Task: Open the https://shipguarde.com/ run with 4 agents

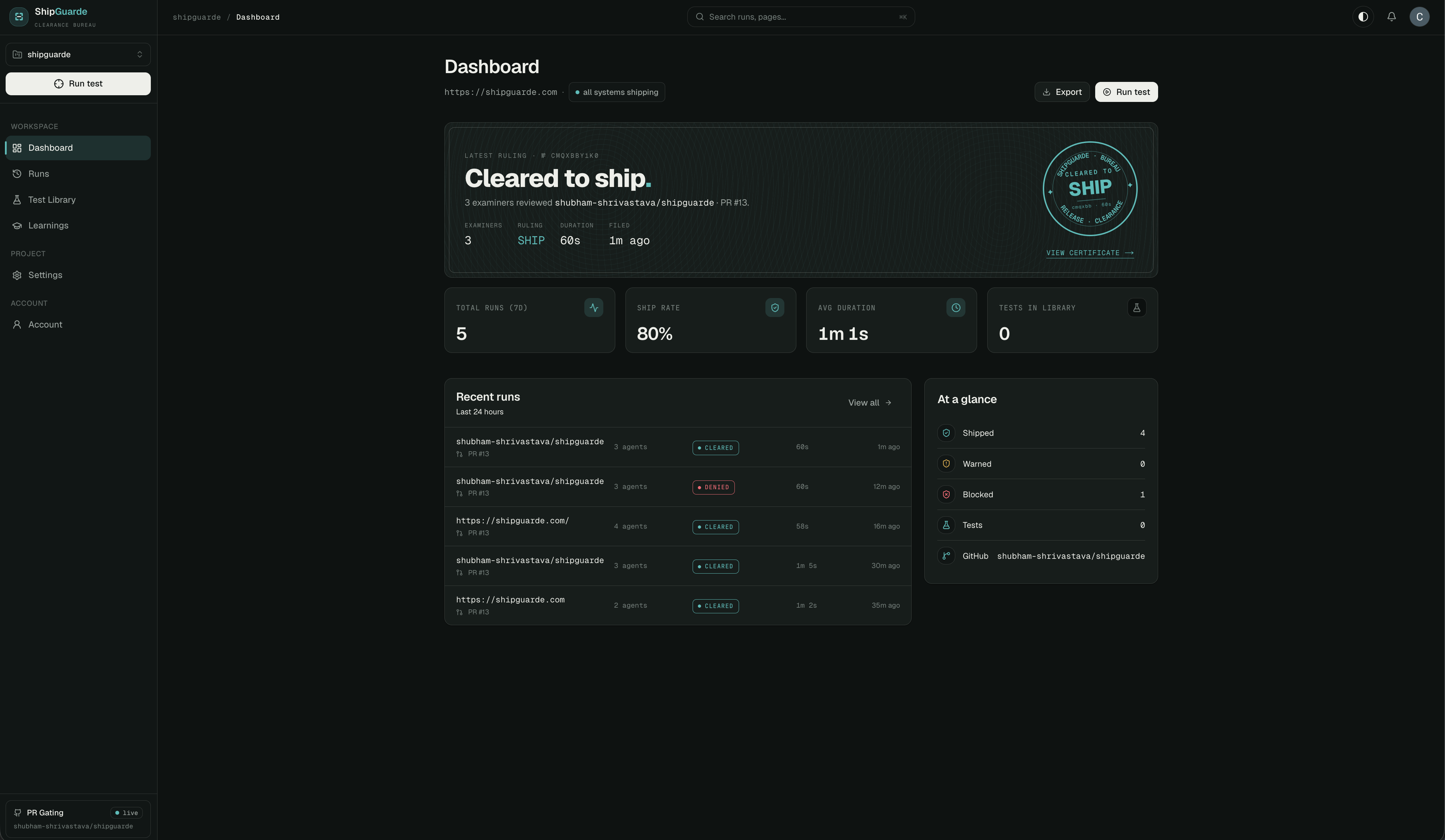Action: pos(678,526)
